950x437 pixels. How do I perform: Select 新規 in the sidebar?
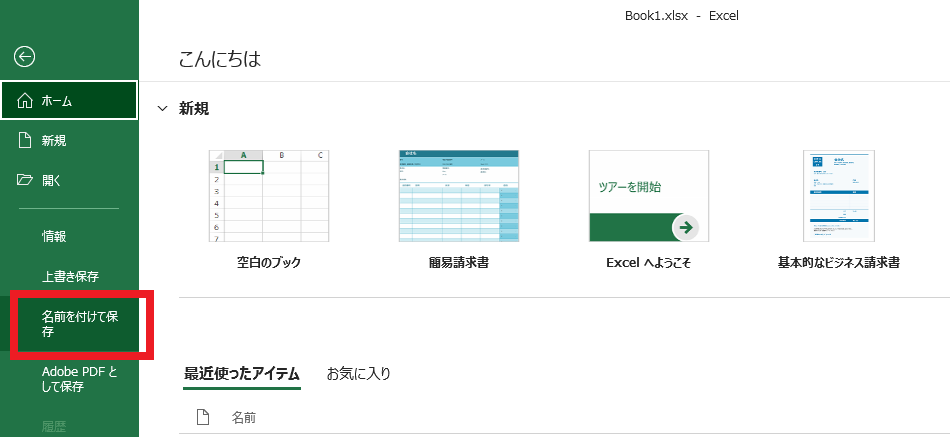click(69, 141)
